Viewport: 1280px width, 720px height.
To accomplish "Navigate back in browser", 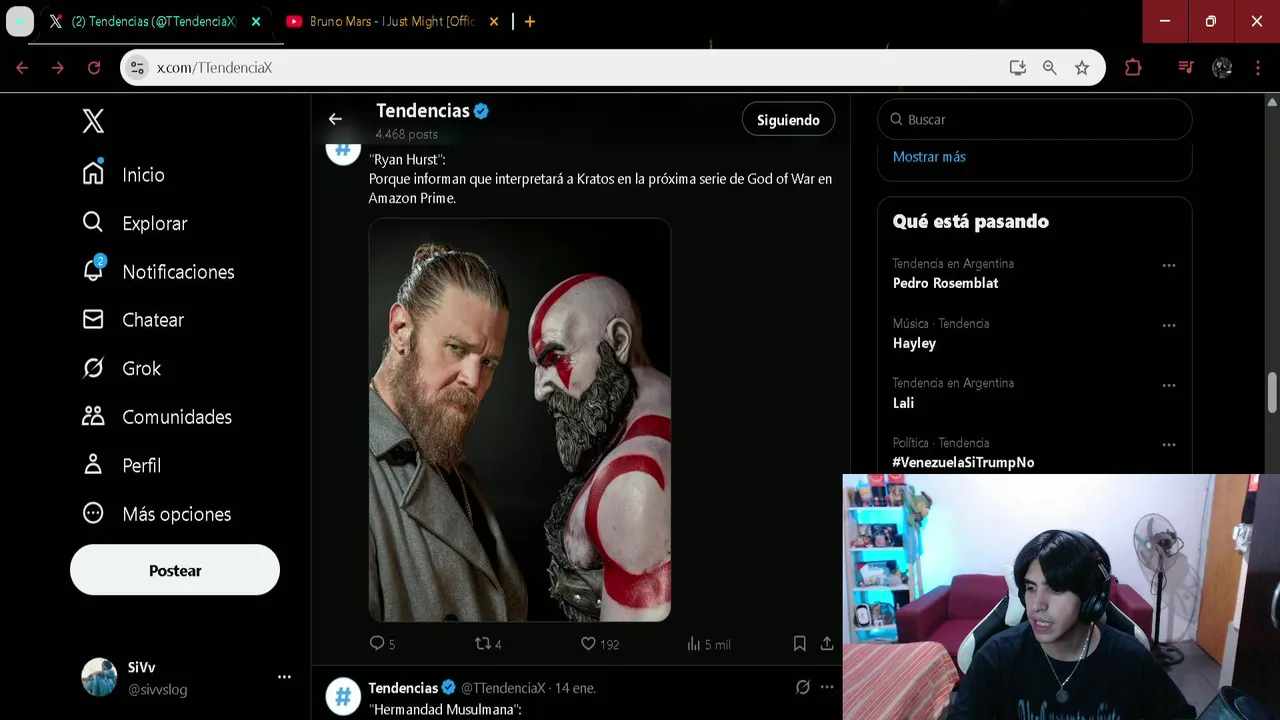I will [22, 67].
